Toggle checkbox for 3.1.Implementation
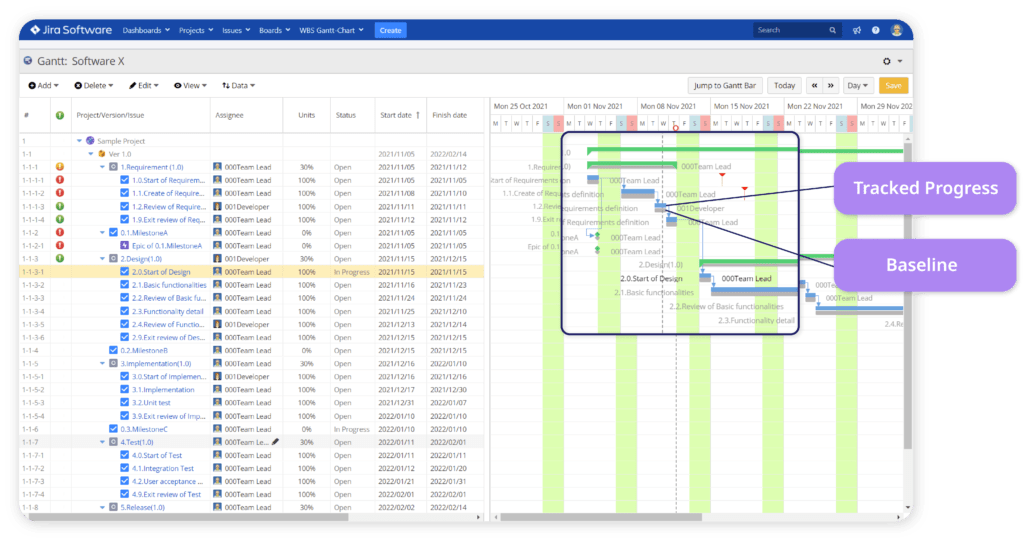 tap(125, 389)
